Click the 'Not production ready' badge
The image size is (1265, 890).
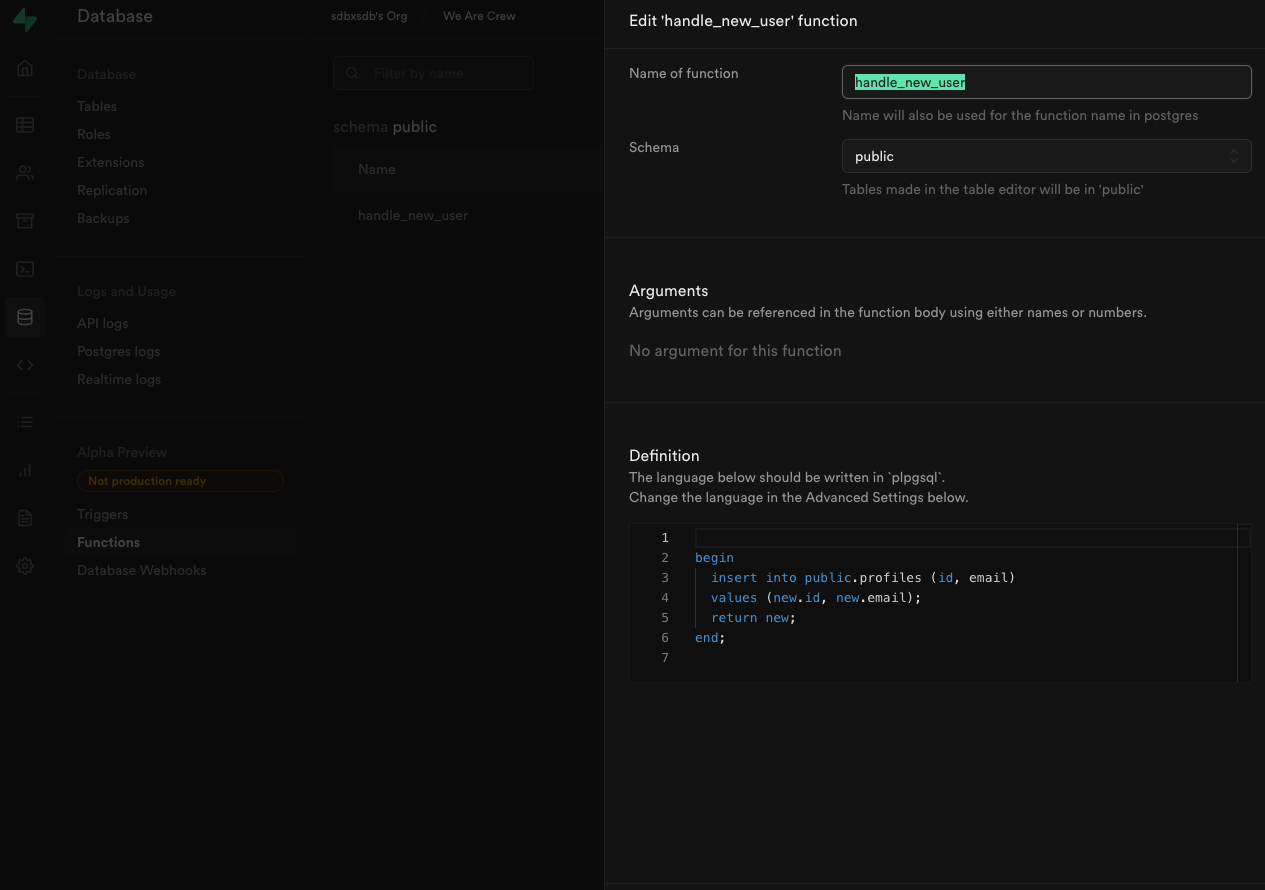pos(180,481)
